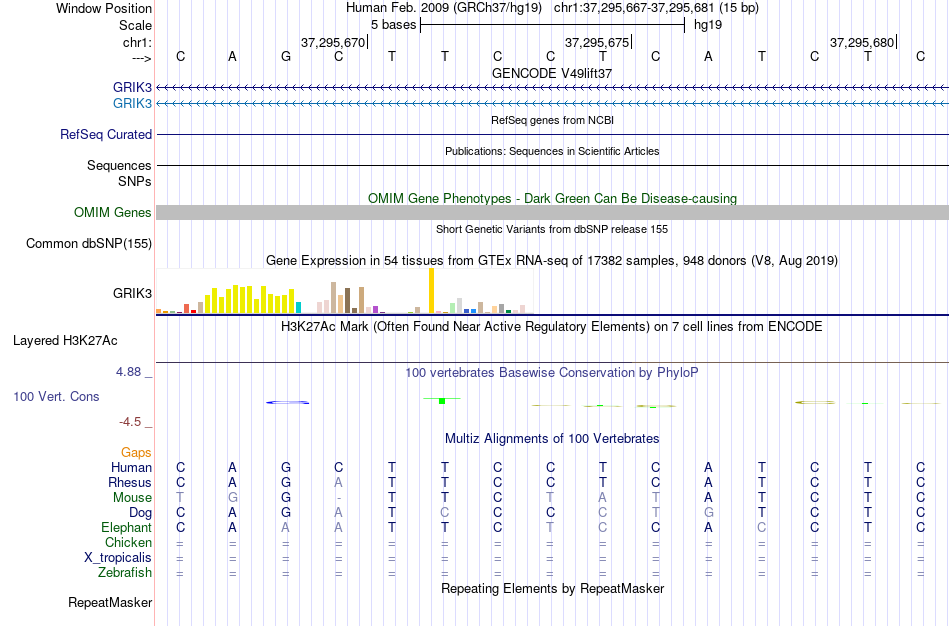This screenshot has height=626, width=950.
Task: Click the 37,295,680 position label
Action: pos(862,42)
